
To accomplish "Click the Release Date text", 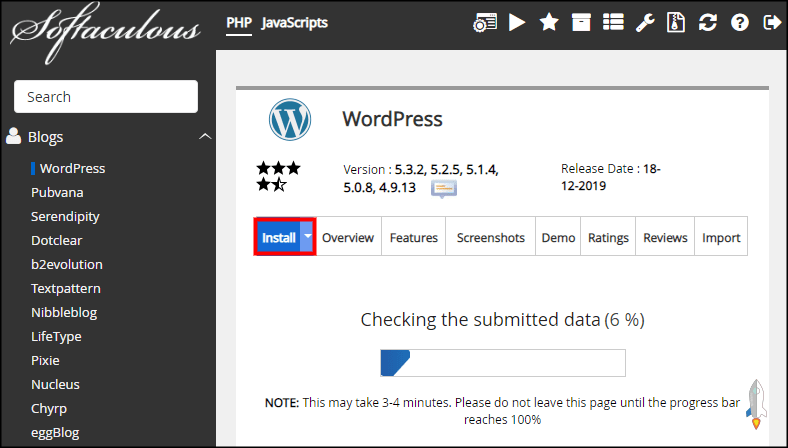I will 611,177.
